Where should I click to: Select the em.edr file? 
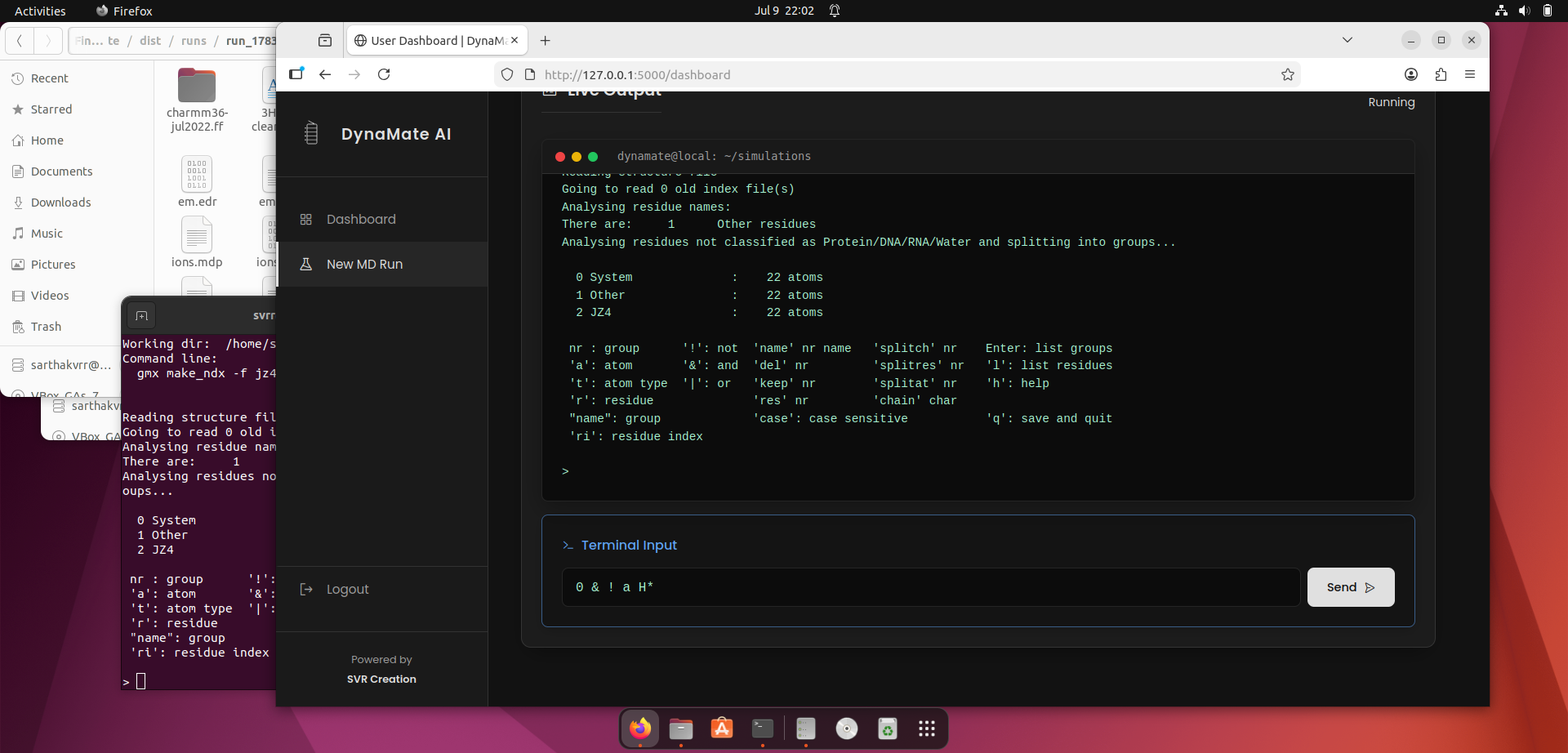(197, 181)
